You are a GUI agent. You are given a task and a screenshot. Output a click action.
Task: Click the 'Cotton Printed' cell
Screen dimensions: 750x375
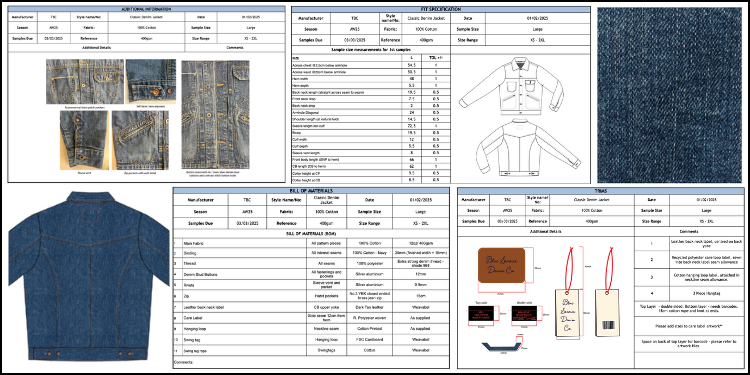(369, 329)
